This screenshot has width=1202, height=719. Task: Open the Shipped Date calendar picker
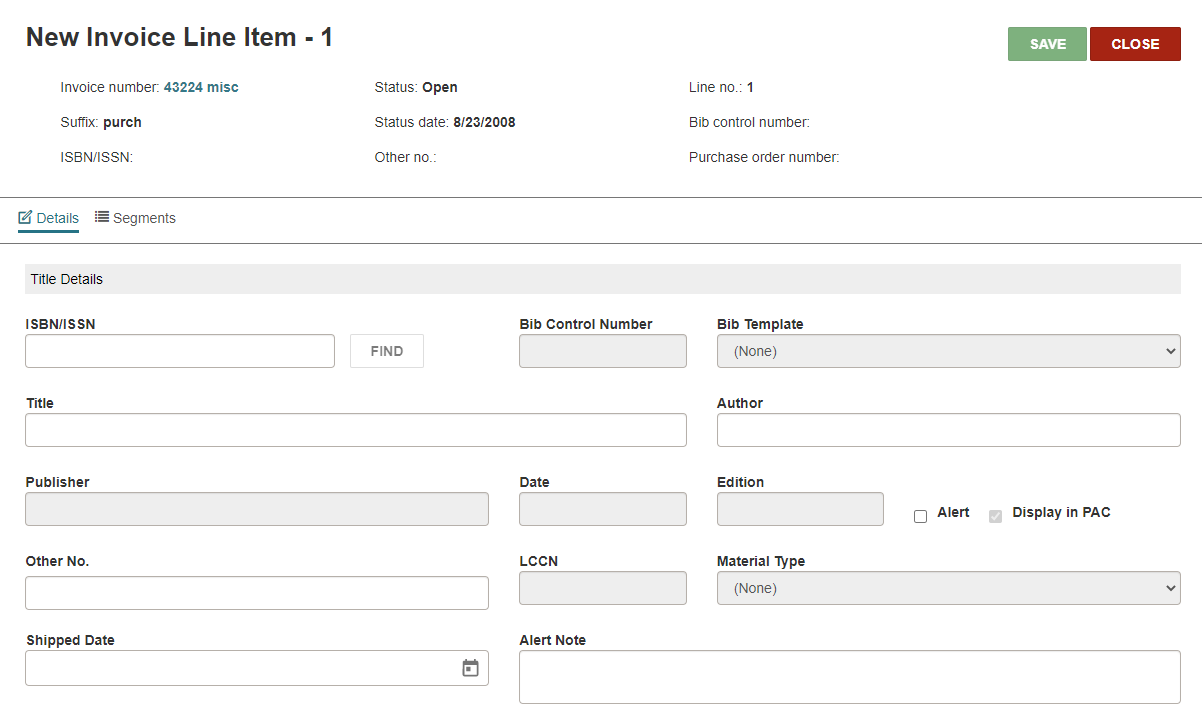(470, 668)
